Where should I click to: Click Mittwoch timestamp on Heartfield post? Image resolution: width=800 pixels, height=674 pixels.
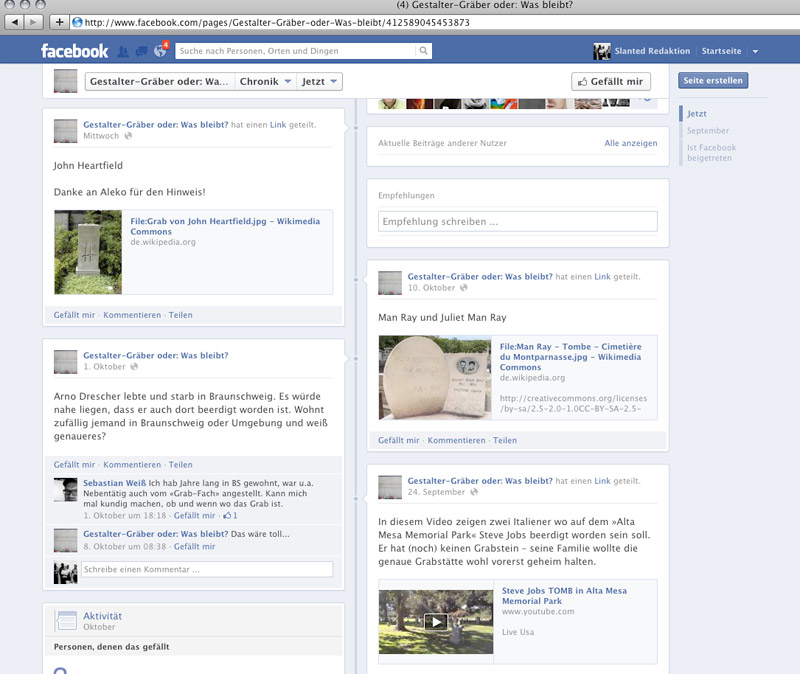(101, 136)
